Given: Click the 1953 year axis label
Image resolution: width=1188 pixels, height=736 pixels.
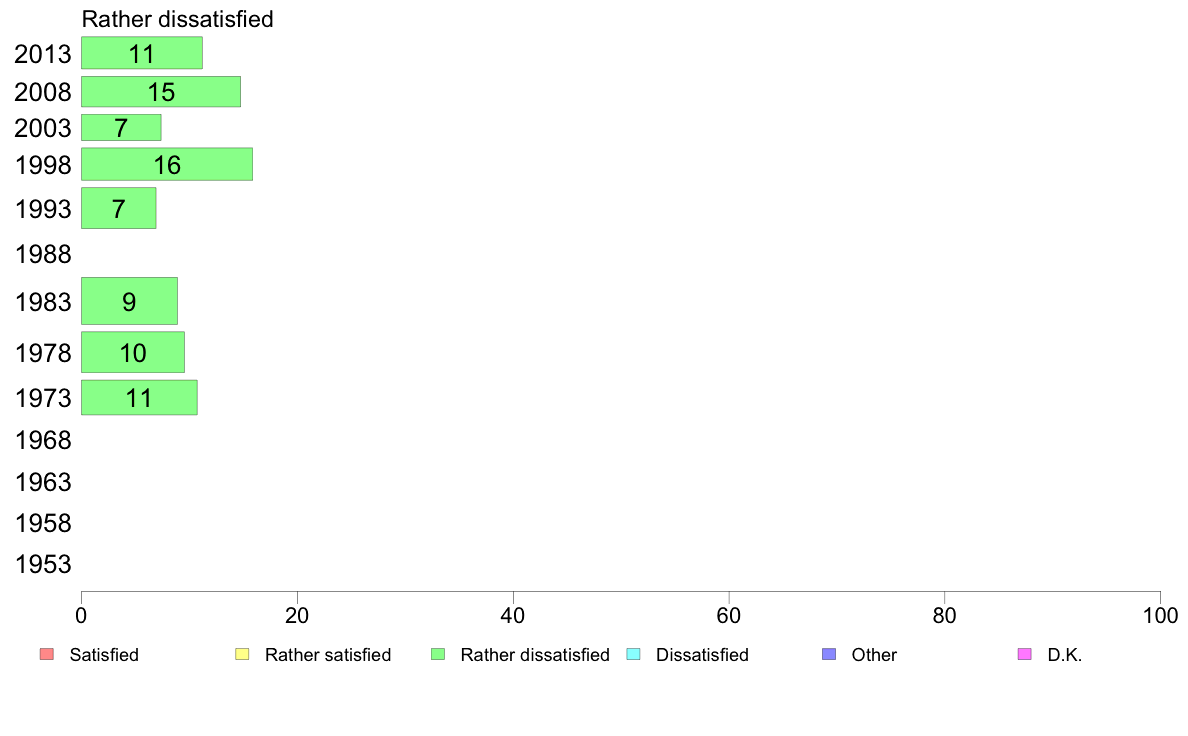Looking at the screenshot, I should (x=43, y=564).
